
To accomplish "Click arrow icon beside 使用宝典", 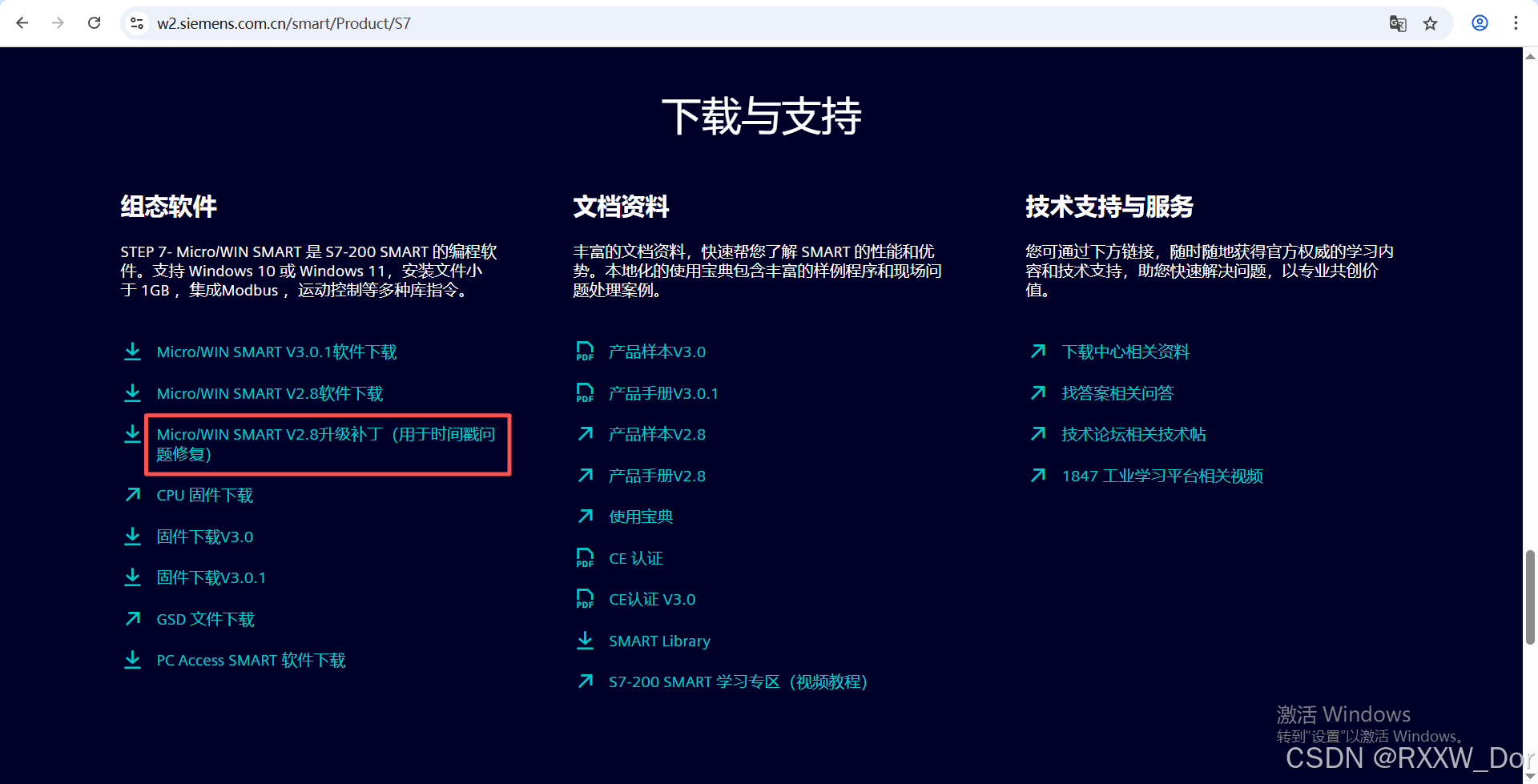I will 586,516.
